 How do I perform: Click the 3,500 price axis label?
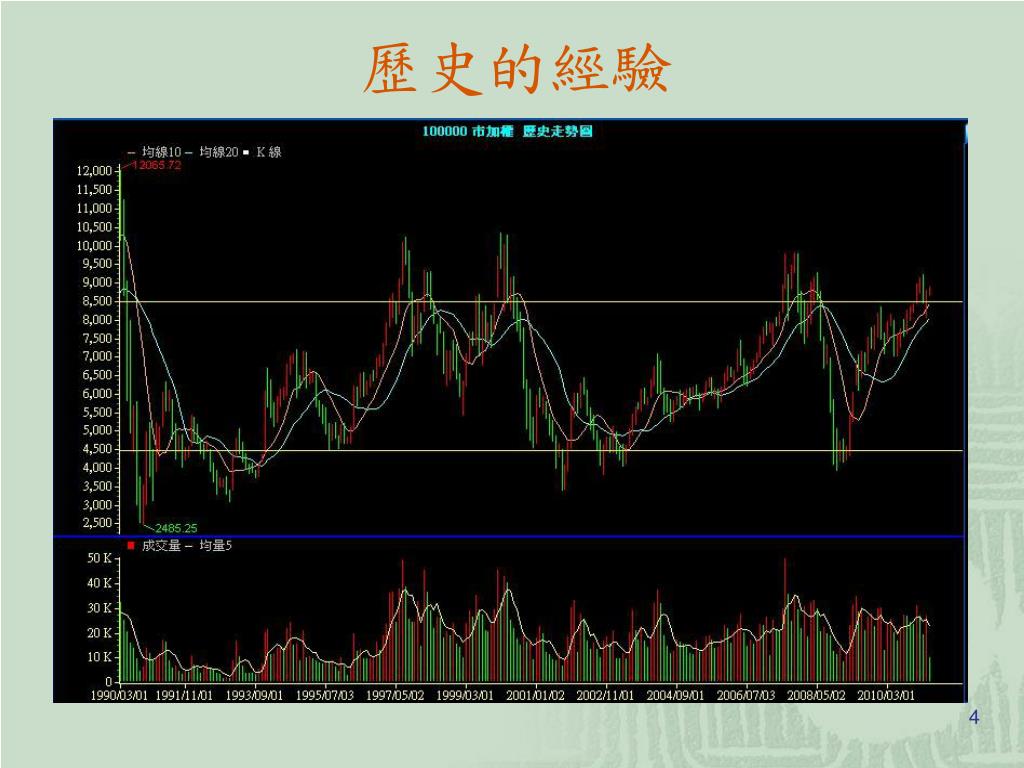point(97,487)
